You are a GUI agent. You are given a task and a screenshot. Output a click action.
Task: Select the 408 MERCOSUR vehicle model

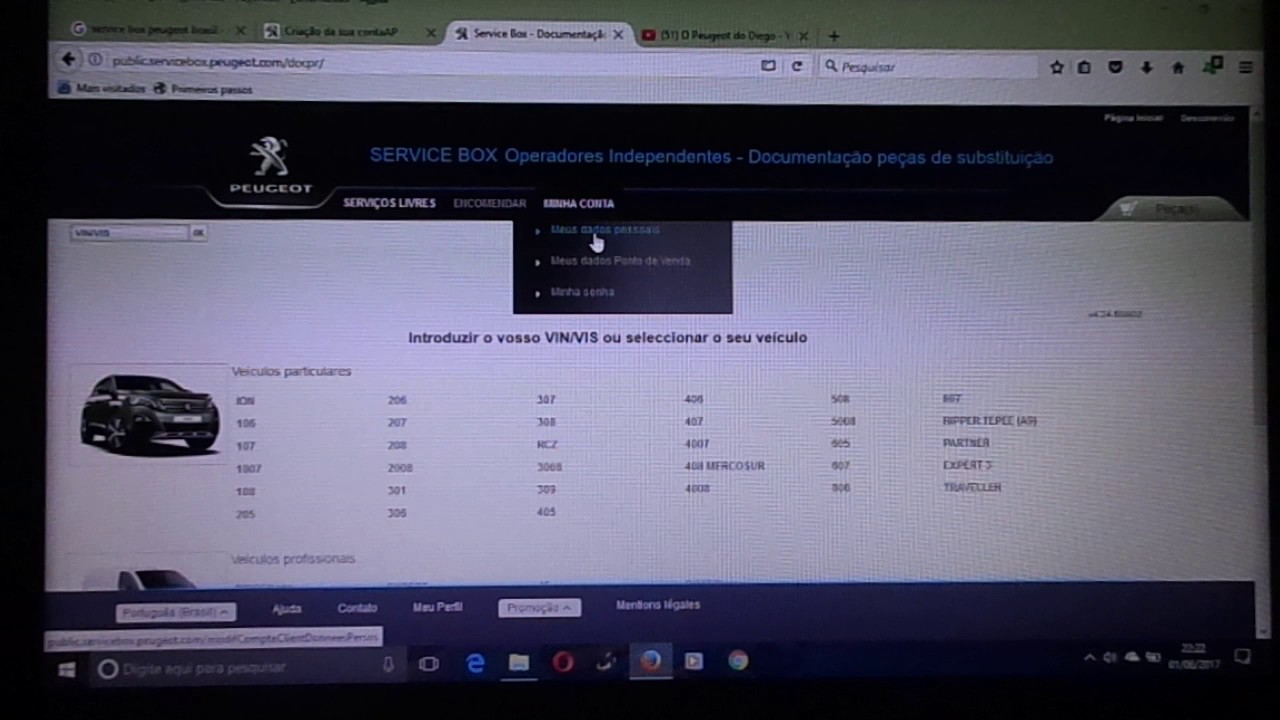tap(724, 466)
